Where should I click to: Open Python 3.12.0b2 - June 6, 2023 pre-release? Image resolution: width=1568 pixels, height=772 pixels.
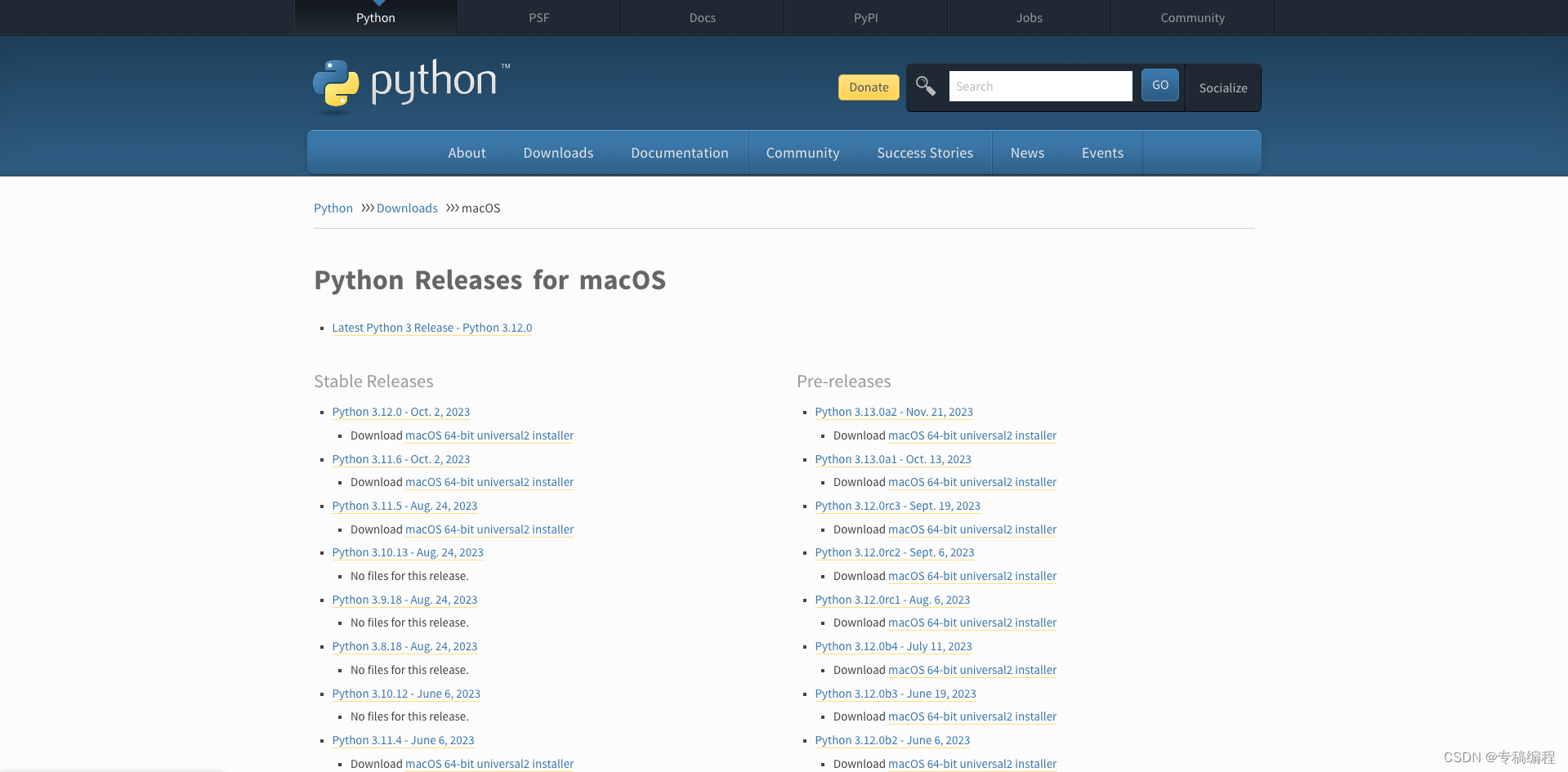click(892, 740)
